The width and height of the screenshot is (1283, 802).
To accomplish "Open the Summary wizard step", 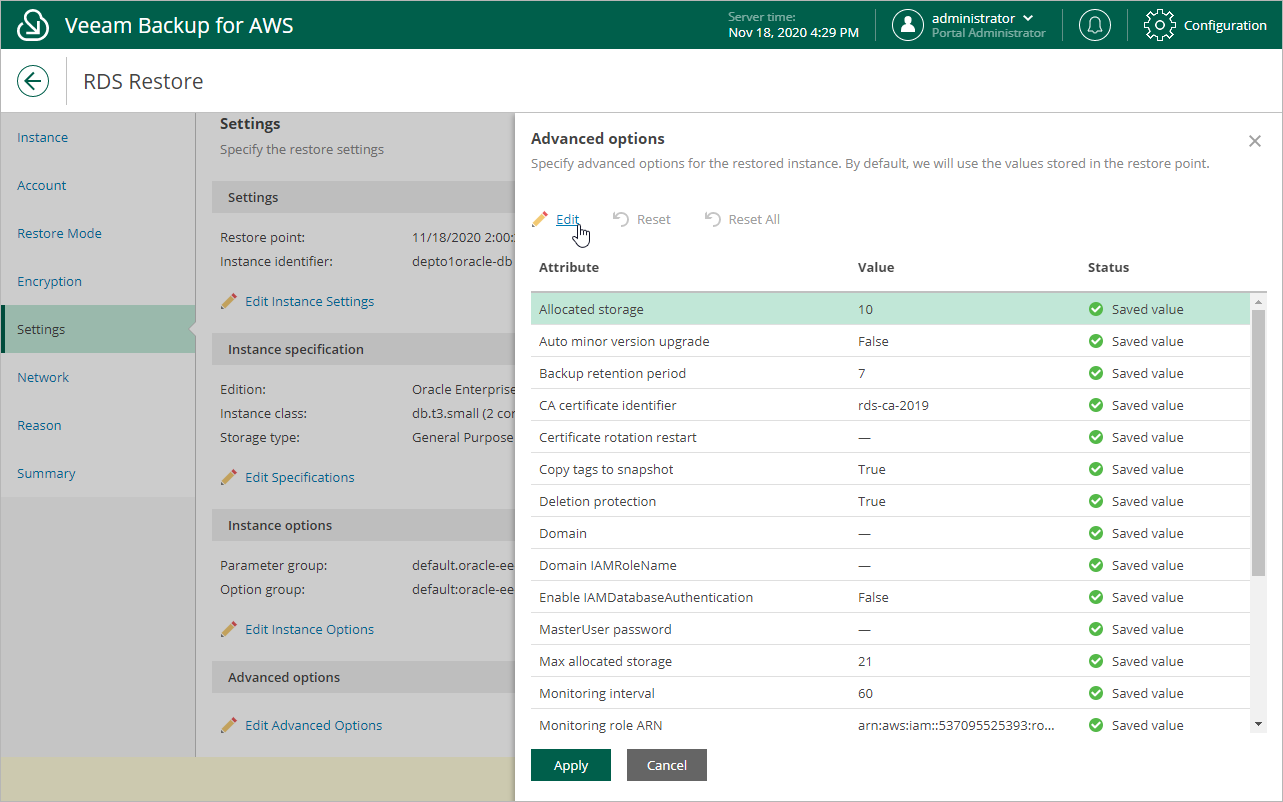I will click(x=98, y=473).
